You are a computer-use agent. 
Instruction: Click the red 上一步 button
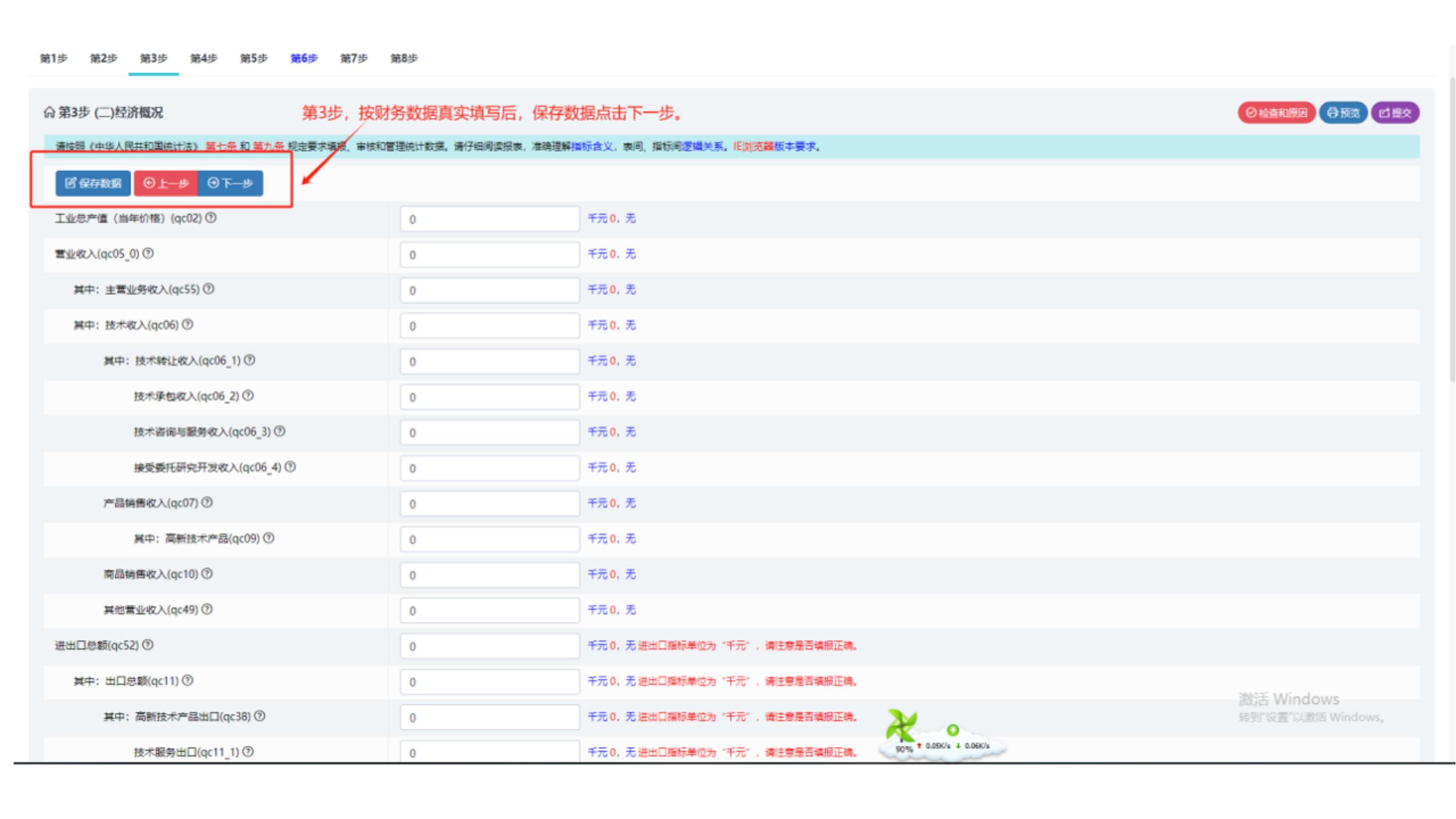pyautogui.click(x=166, y=183)
